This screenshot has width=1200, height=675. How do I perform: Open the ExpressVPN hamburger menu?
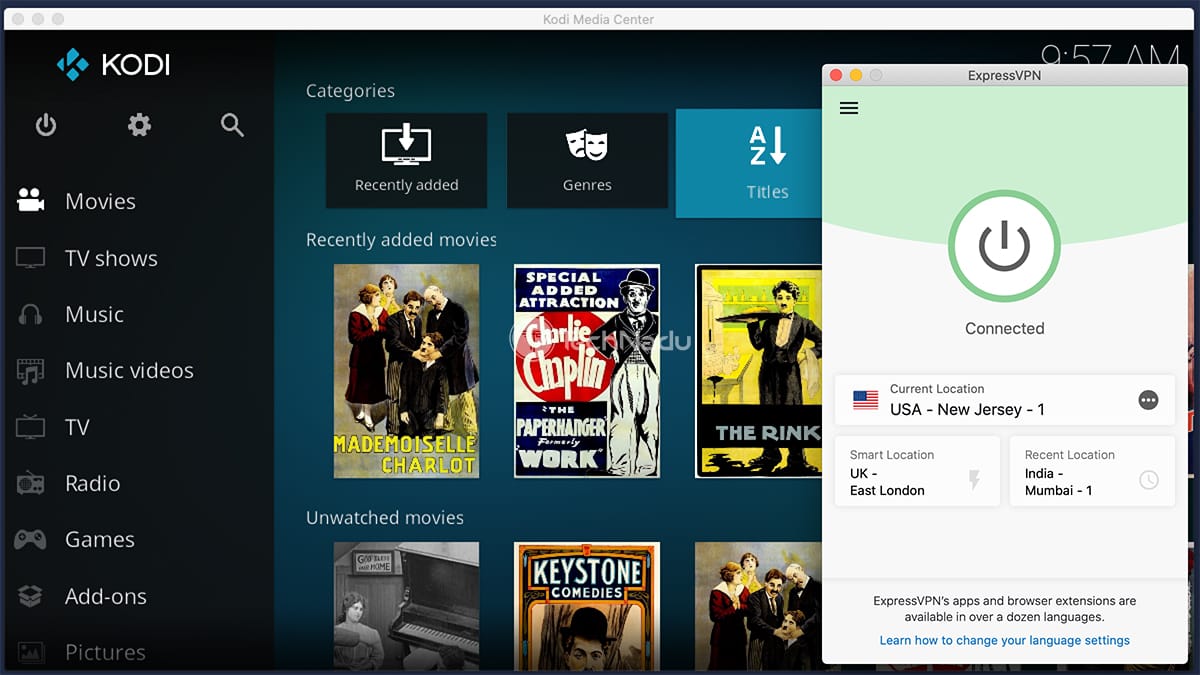[849, 108]
